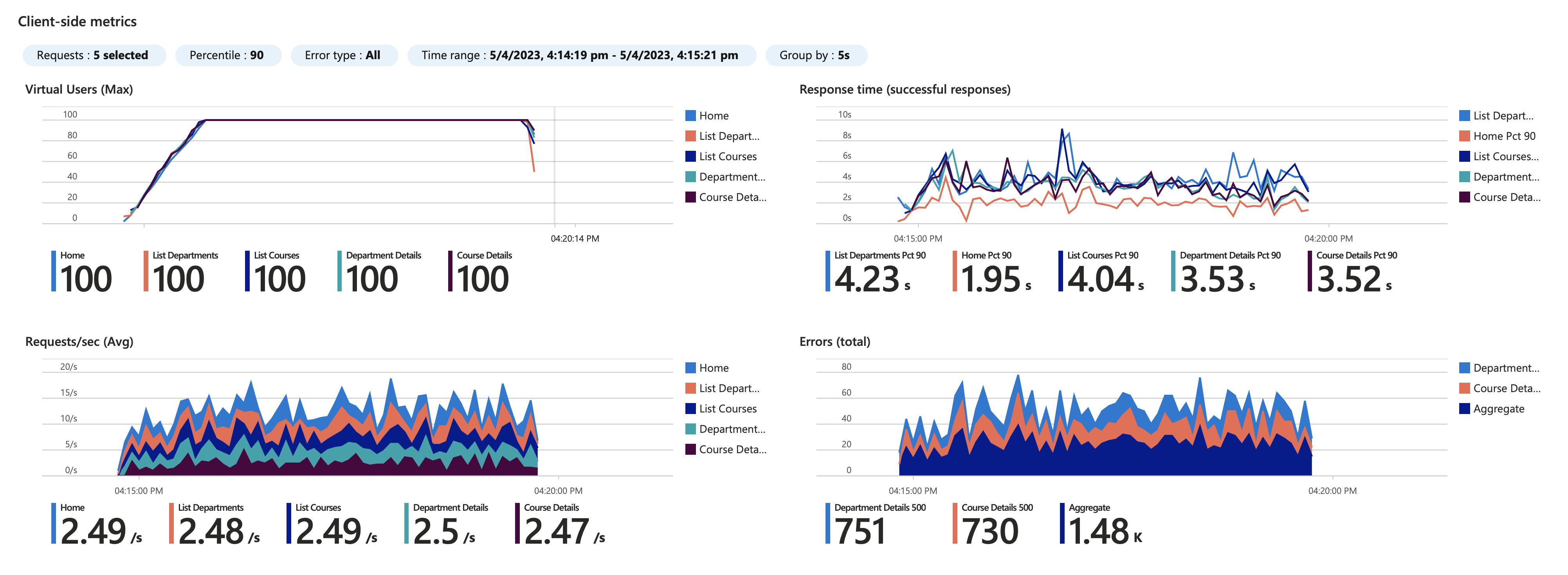Toggle List Courses in Virtual Users legend

(727, 157)
